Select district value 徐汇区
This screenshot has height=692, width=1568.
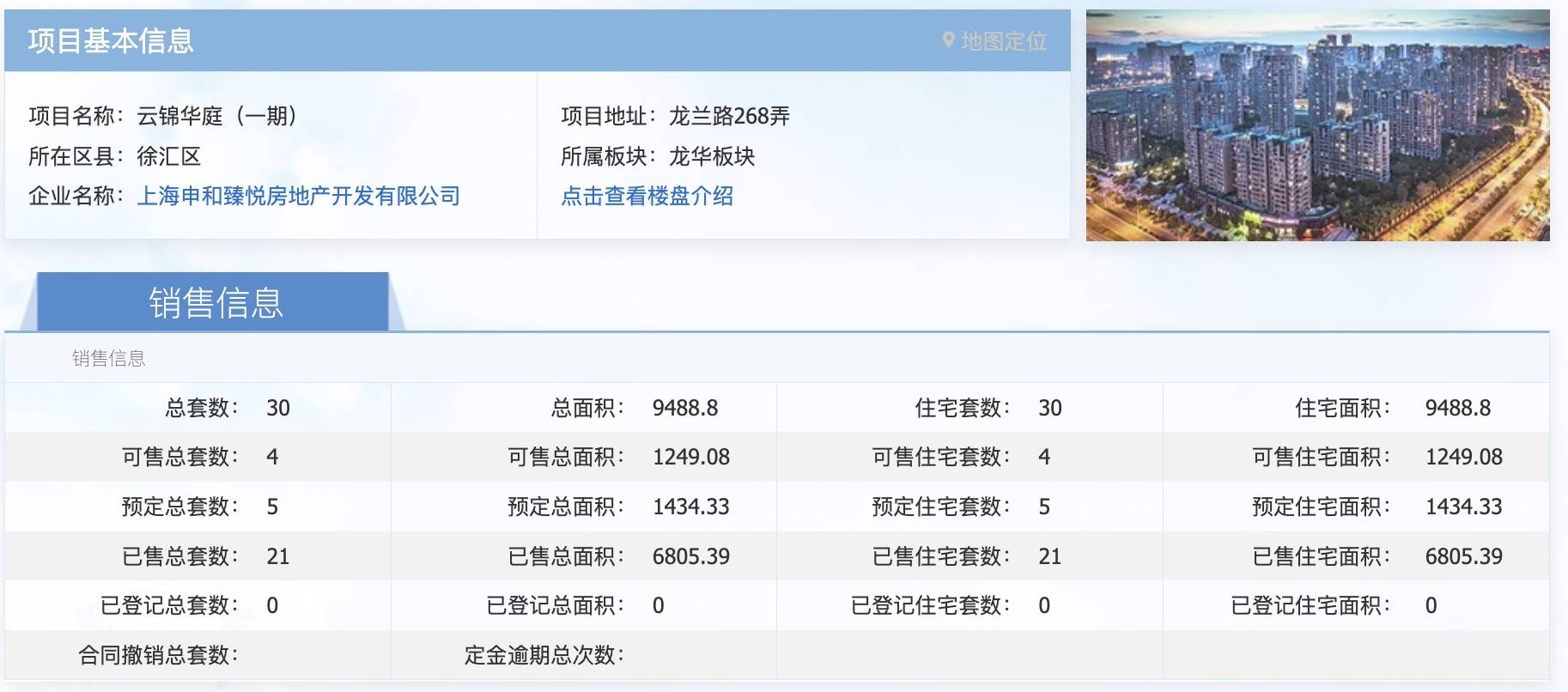(169, 156)
